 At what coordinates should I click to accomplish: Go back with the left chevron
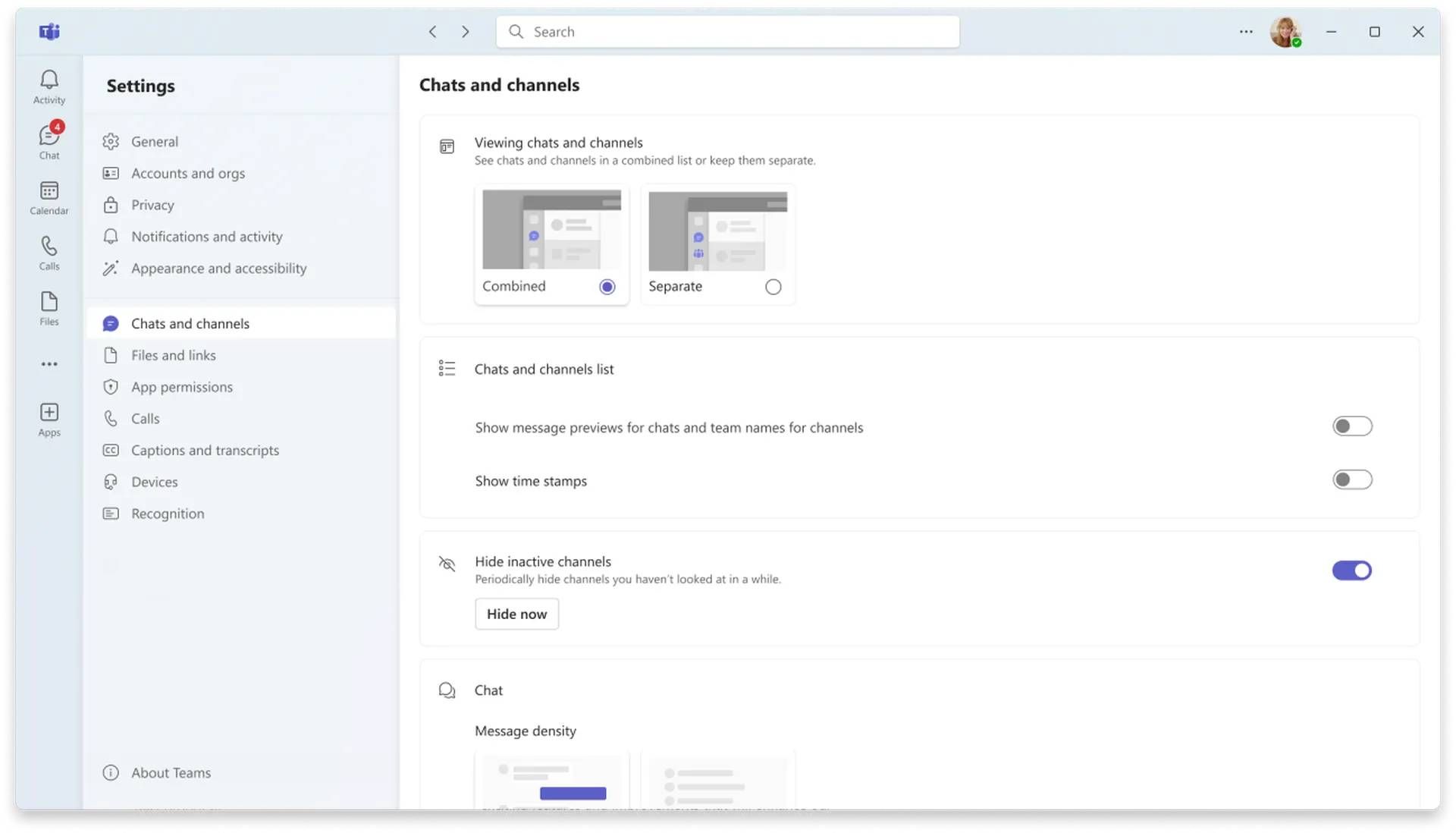(x=432, y=32)
